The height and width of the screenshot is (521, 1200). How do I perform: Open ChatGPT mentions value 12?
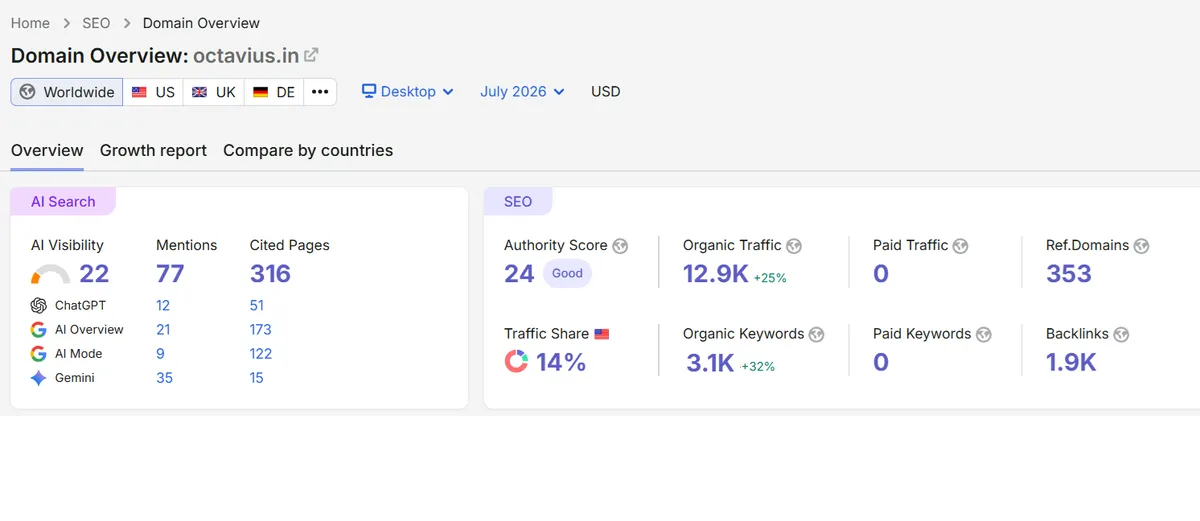[163, 305]
